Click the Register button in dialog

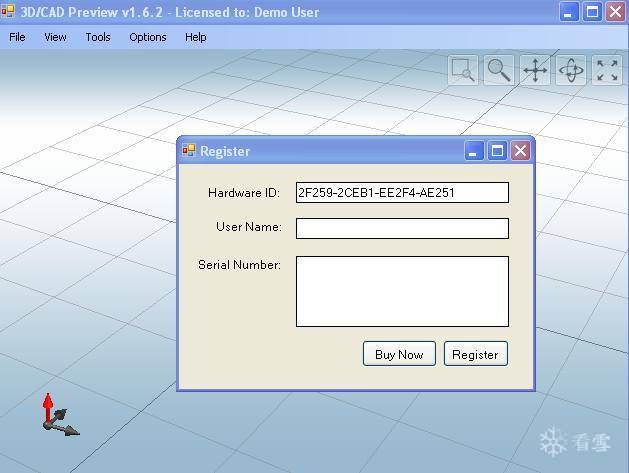click(x=476, y=354)
